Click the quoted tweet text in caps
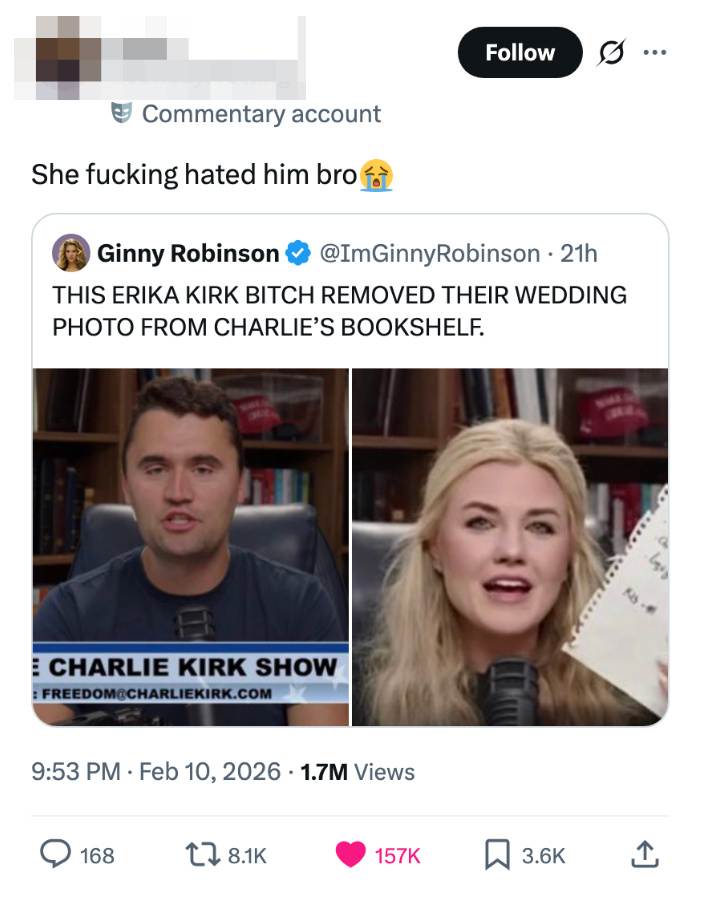 340,310
